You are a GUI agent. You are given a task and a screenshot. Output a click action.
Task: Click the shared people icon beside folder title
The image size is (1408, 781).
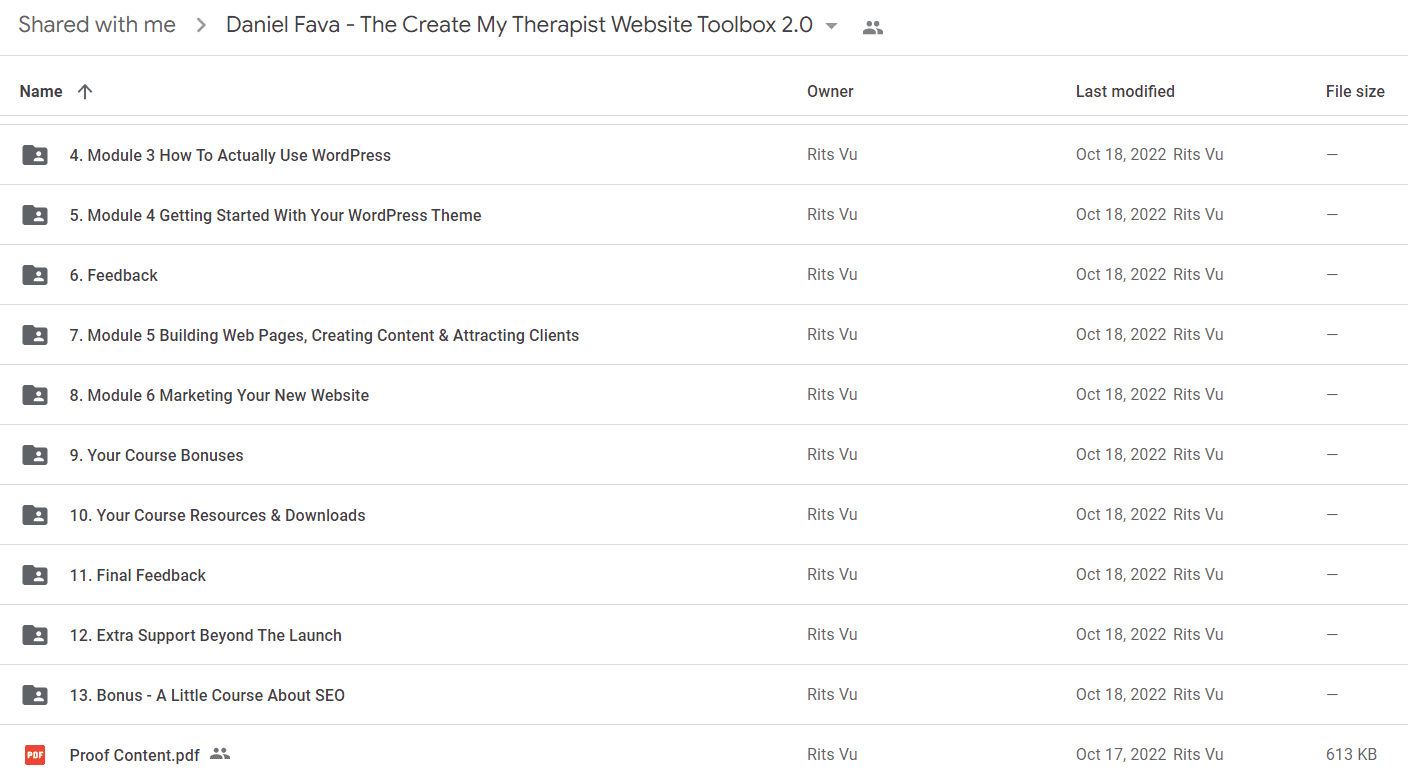tap(873, 27)
